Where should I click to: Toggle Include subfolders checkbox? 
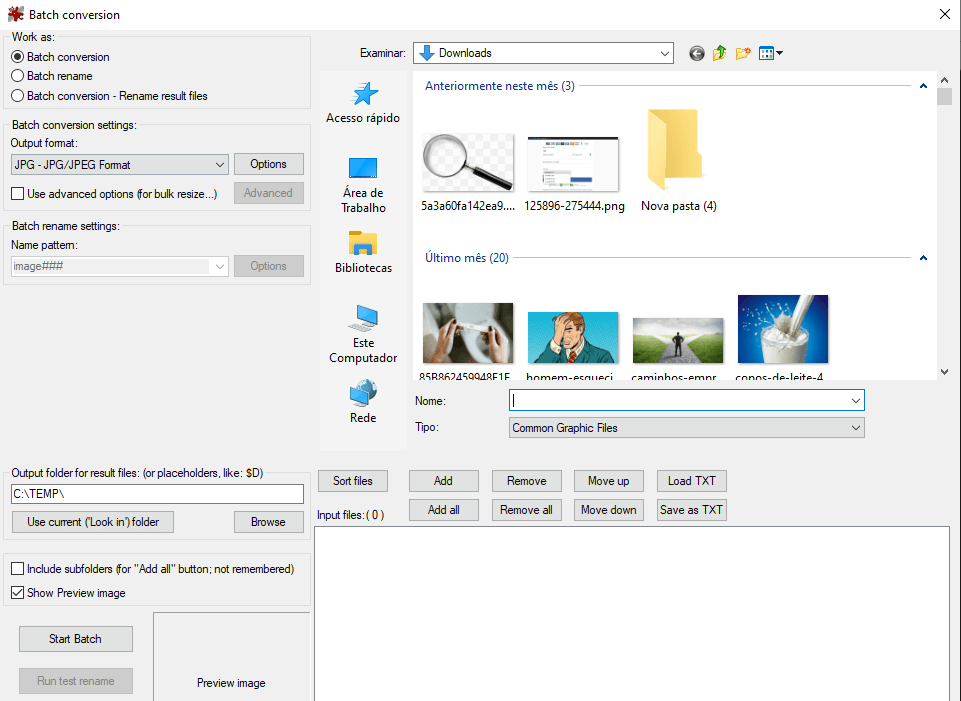(x=17, y=569)
